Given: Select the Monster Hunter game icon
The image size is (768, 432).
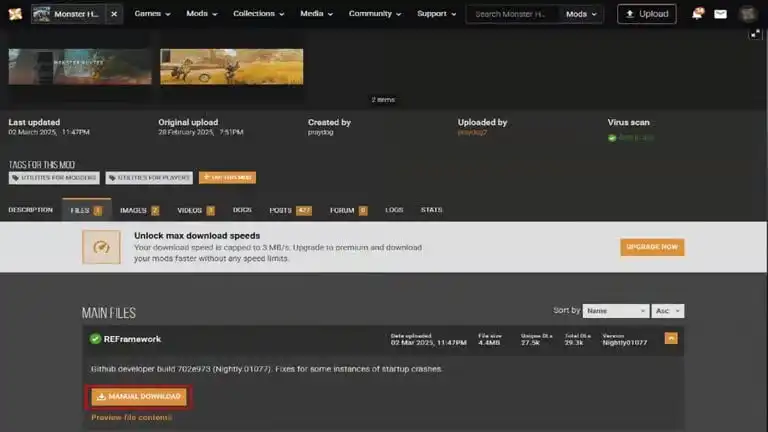Looking at the screenshot, I should tap(41, 14).
